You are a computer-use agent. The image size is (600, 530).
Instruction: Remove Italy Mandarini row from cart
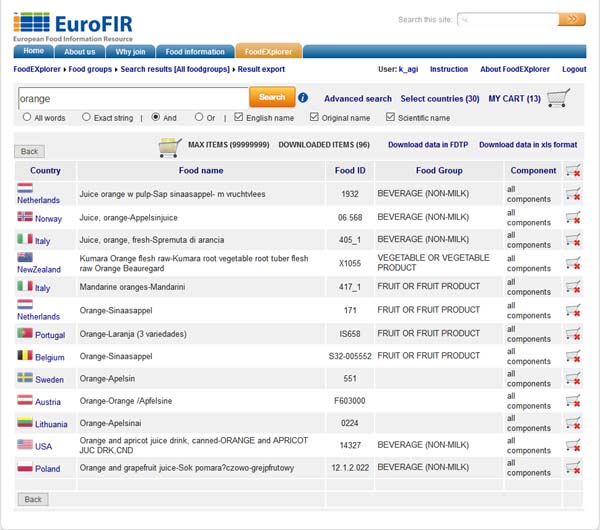573,287
